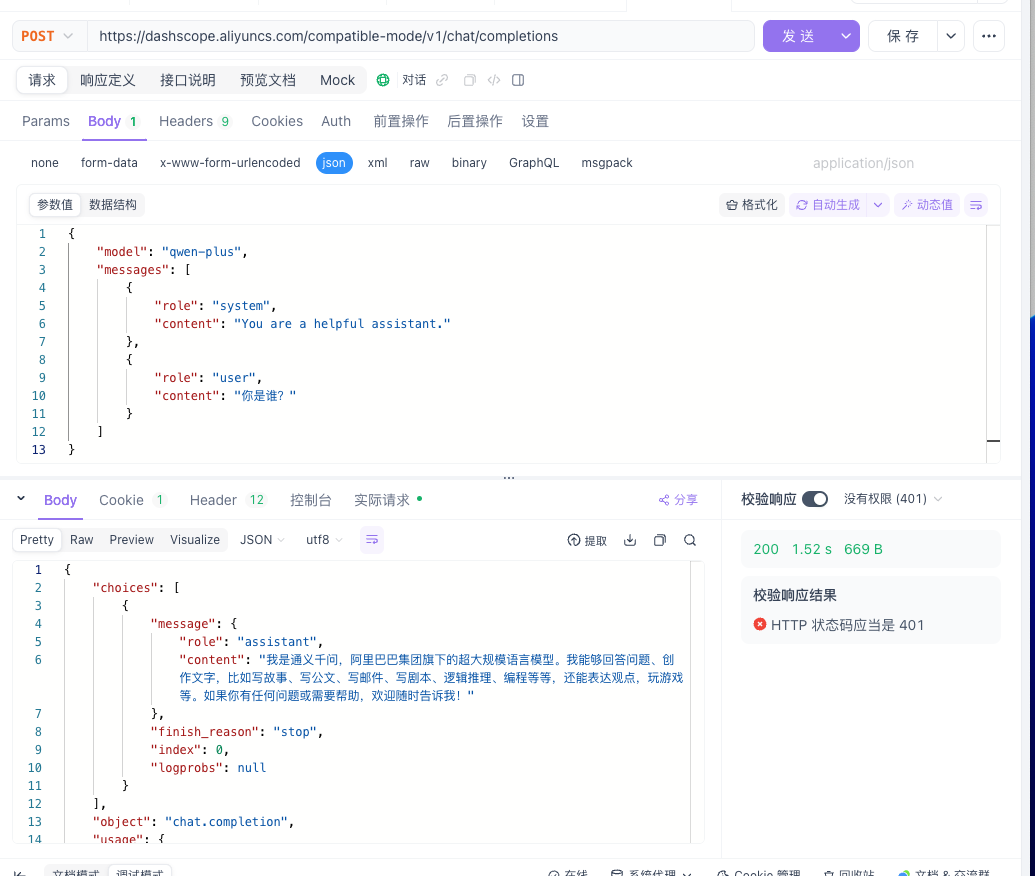Select the msgpack body type

[x=607, y=163]
